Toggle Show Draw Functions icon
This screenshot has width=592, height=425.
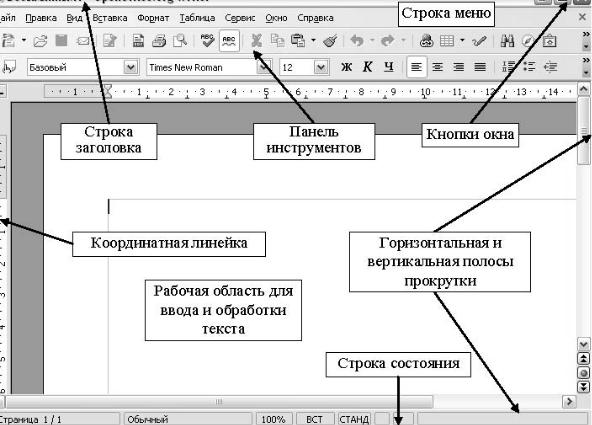(479, 41)
